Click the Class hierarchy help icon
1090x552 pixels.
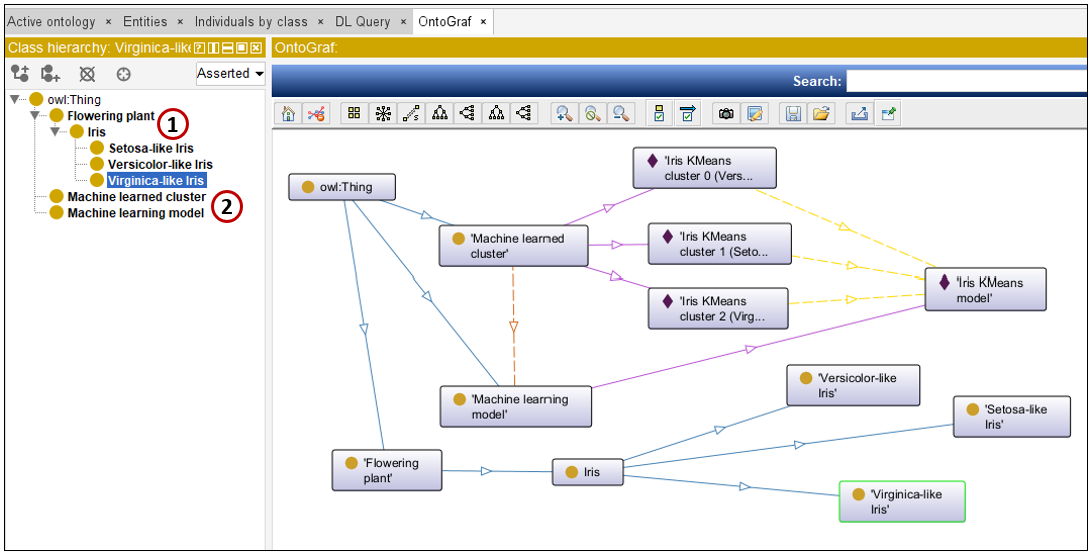click(x=199, y=47)
